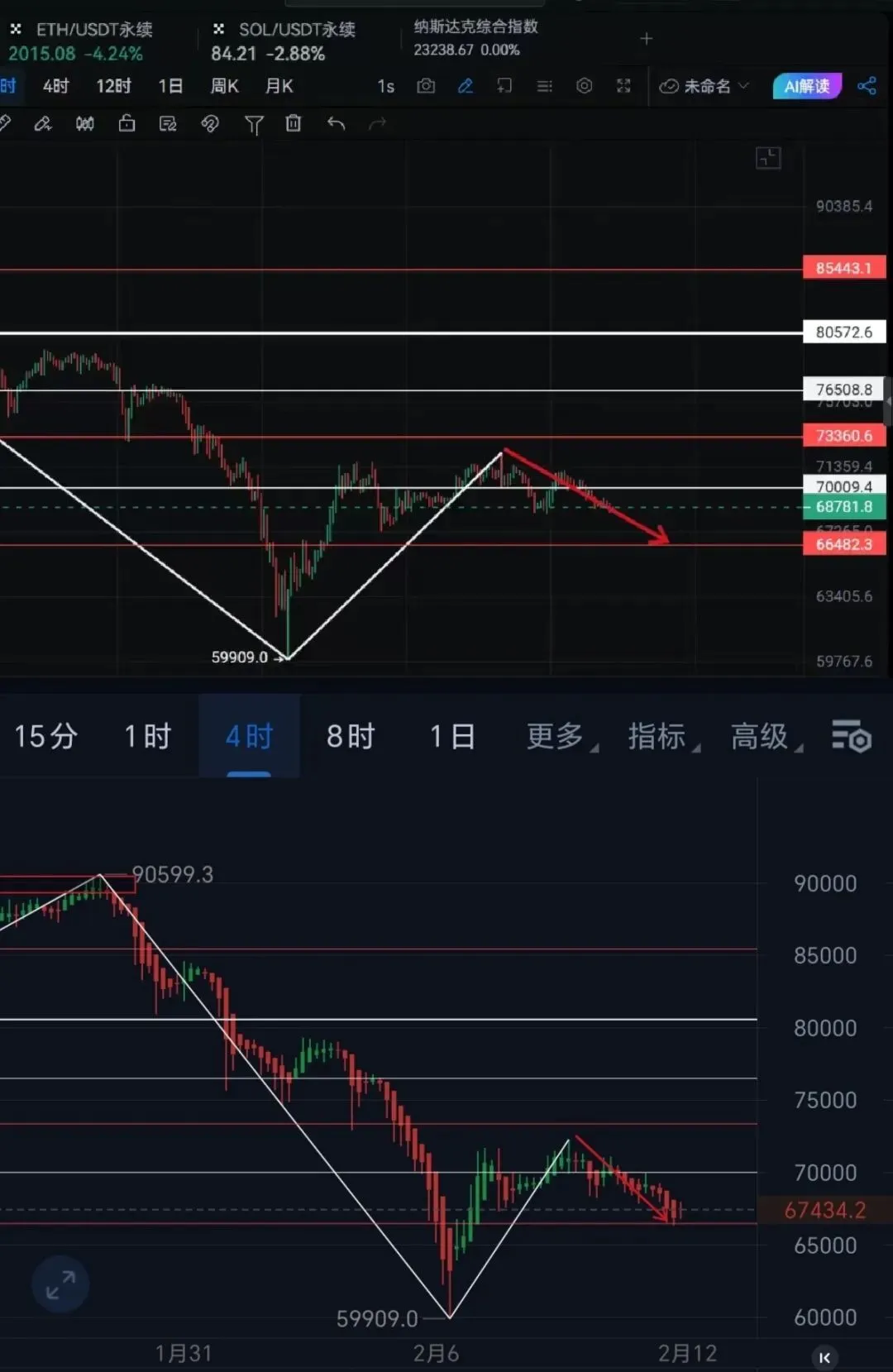Select the 70009.4 price line label

click(x=844, y=486)
